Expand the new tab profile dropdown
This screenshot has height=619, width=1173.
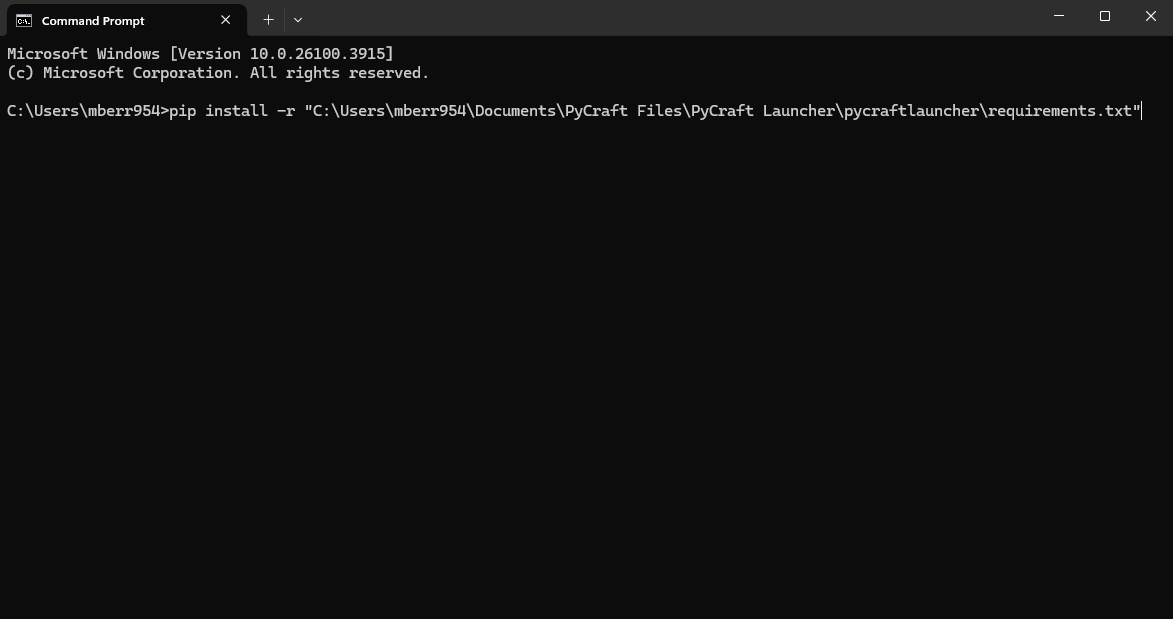298,20
